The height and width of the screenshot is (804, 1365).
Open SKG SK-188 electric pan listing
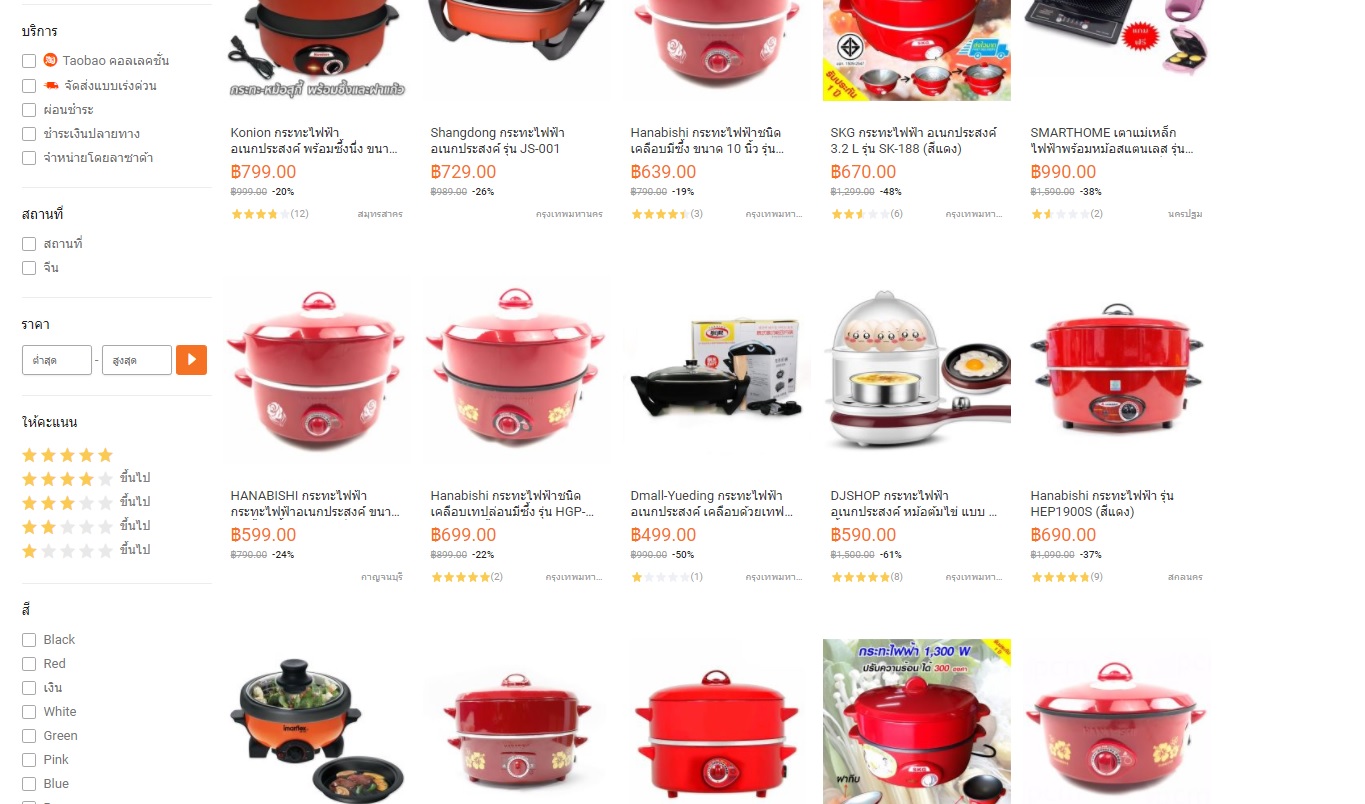[x=914, y=141]
